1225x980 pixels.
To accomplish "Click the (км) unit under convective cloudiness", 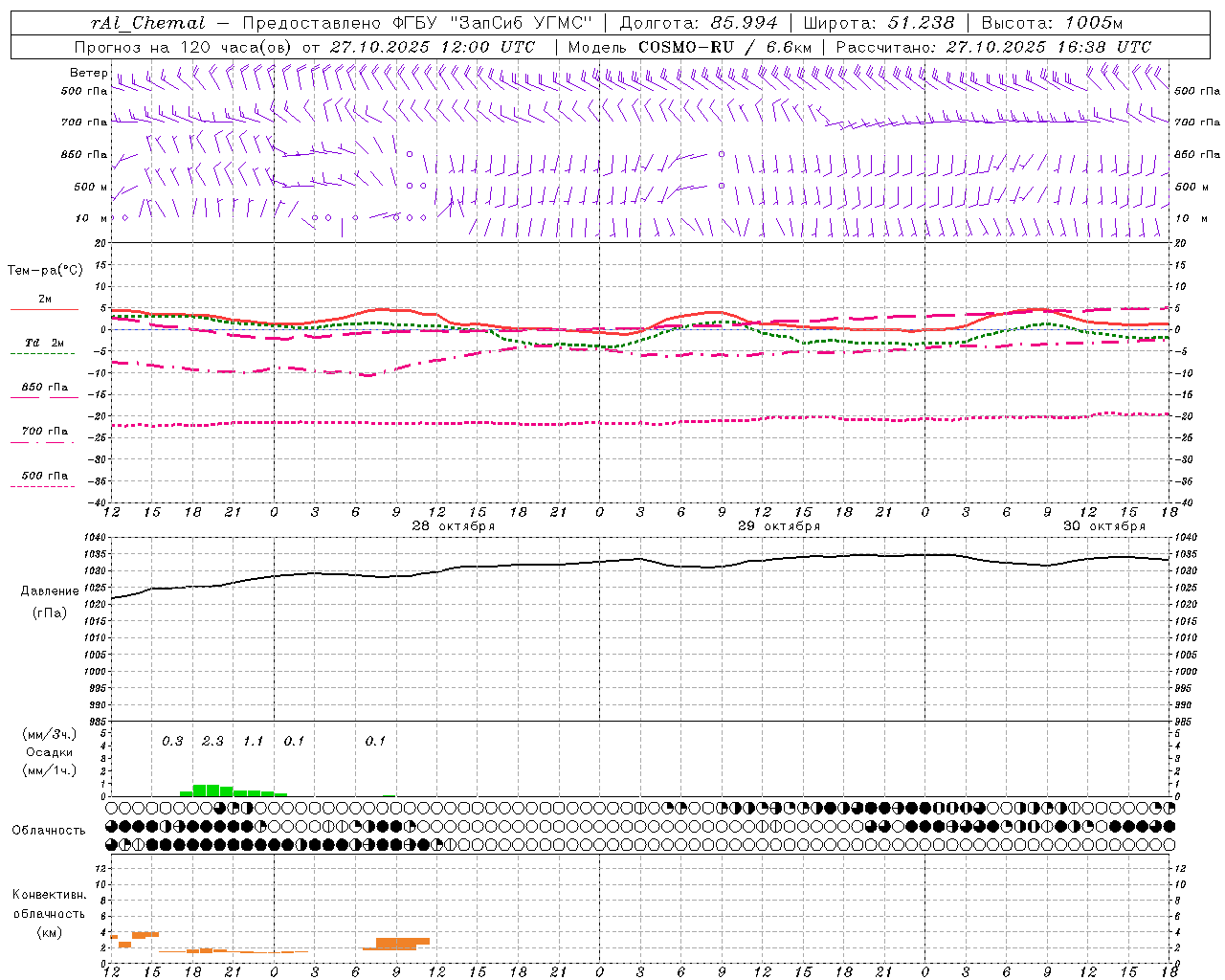I will tap(49, 931).
